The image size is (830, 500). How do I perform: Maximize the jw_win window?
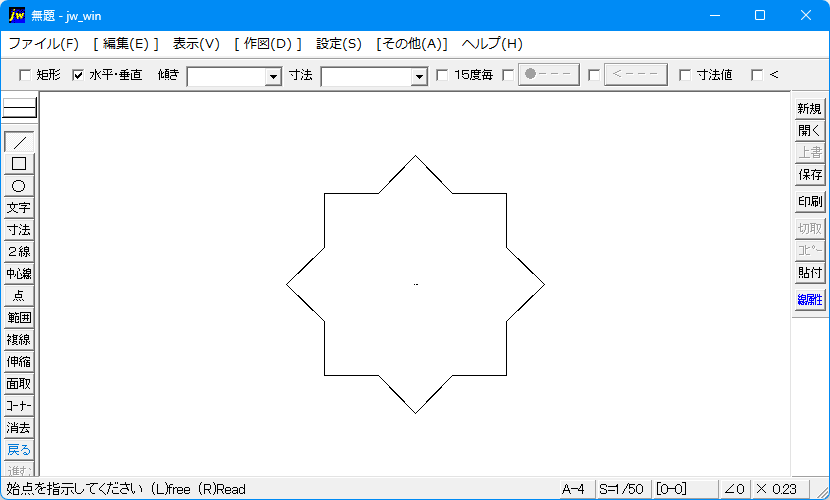760,15
